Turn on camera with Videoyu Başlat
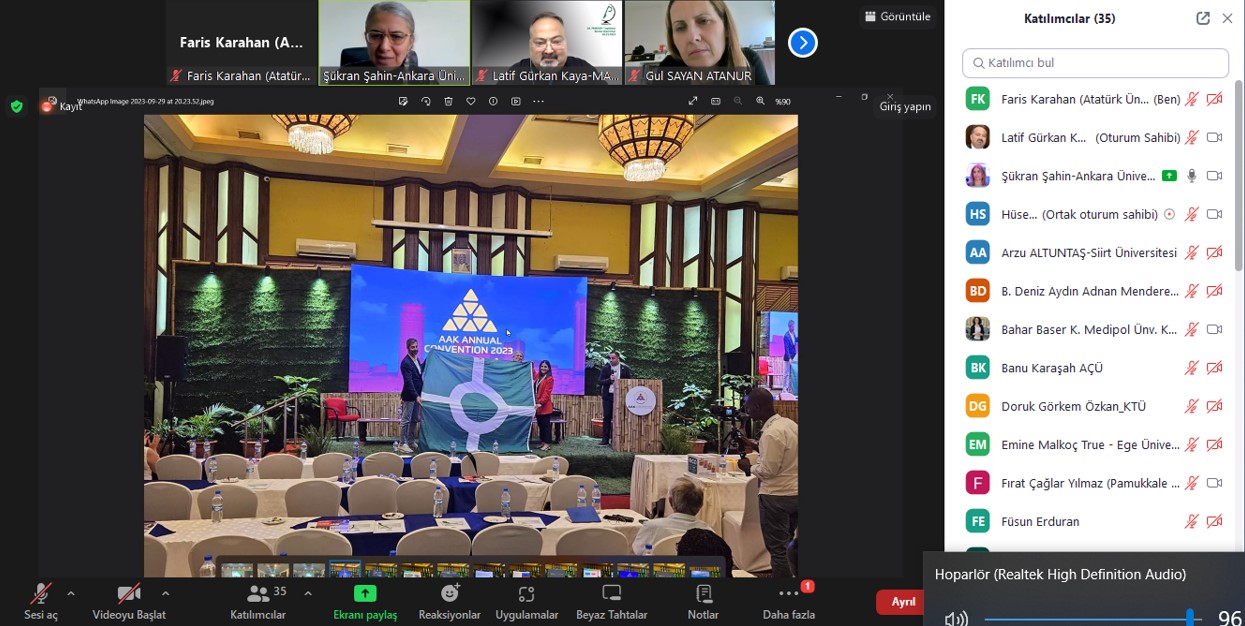Screen dimensions: 1245x626 tap(128, 595)
